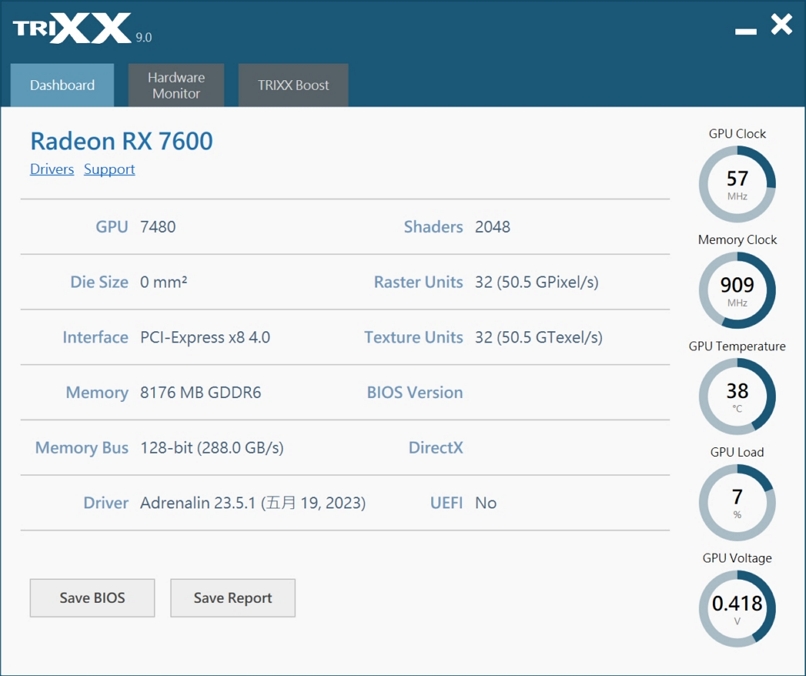Screen dimensions: 806x676
Task: Click the GPU value 7480
Action: click(158, 227)
